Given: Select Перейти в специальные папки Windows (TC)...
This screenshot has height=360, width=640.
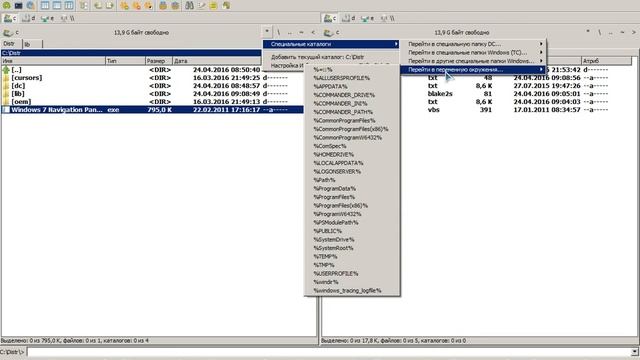Looking at the screenshot, I should tap(473, 52).
